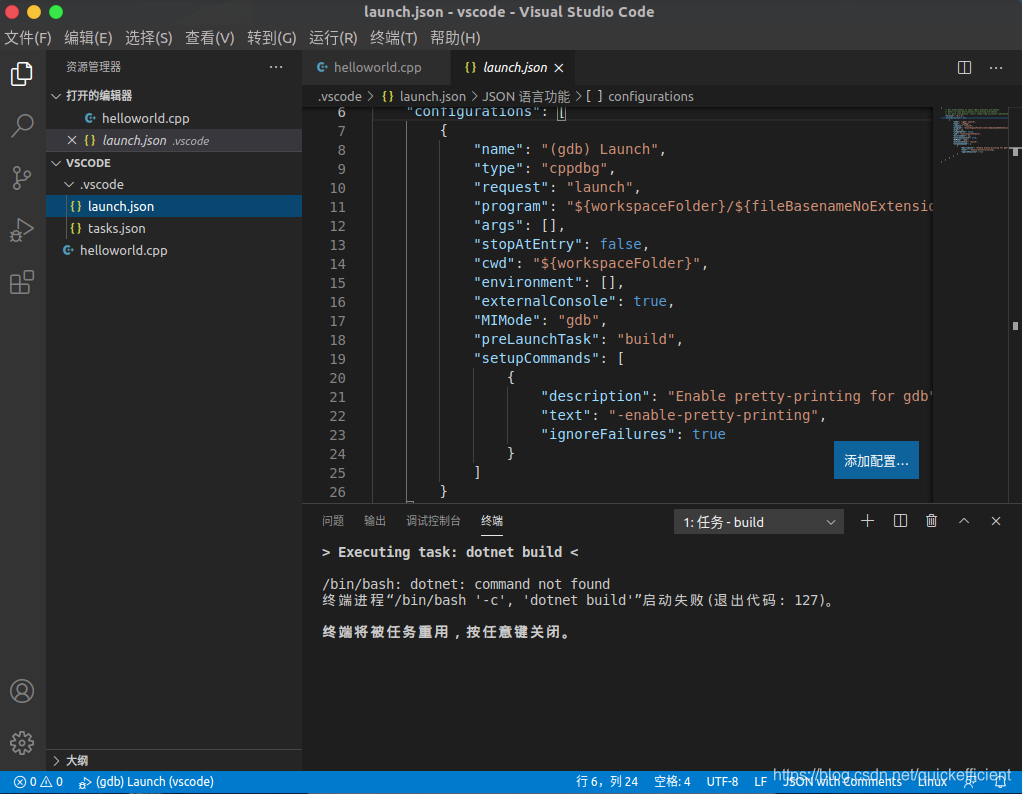Collapse the .vscode folder

tap(69, 184)
